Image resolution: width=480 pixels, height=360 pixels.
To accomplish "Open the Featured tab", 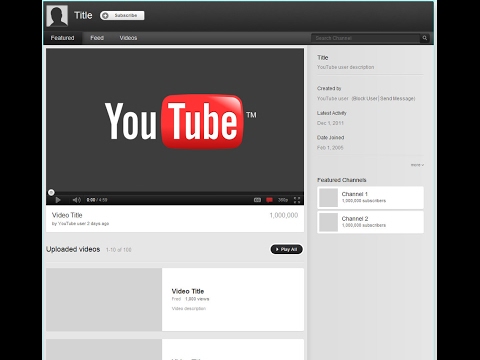I will 62,38.
